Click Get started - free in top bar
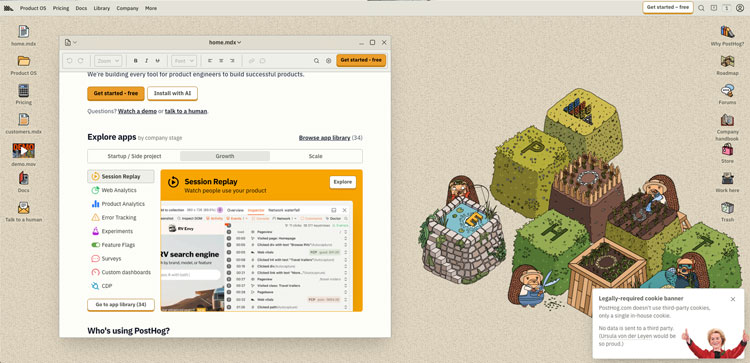The height and width of the screenshot is (363, 750). click(x=668, y=7)
